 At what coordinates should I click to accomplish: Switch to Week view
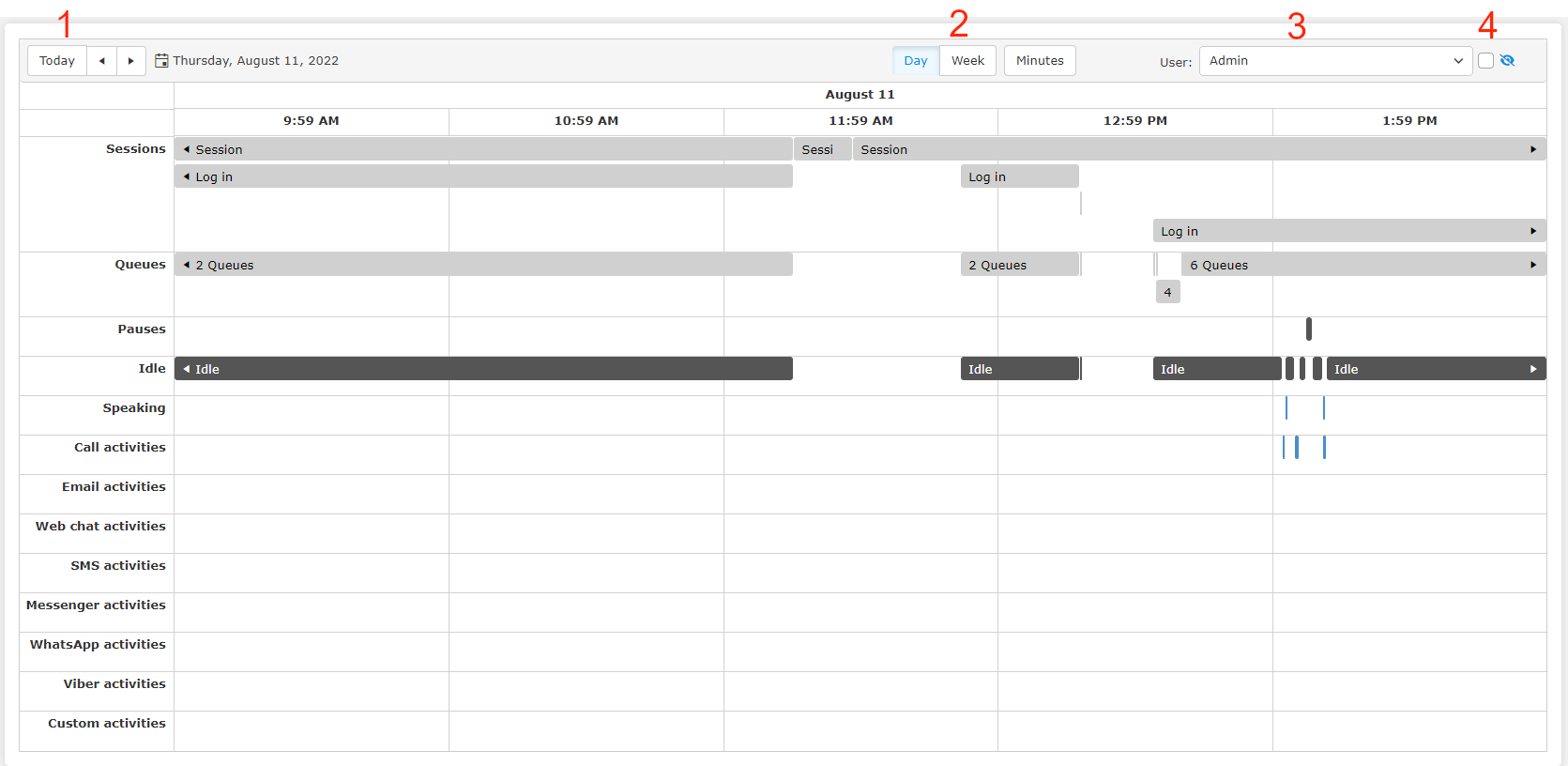[x=967, y=61]
